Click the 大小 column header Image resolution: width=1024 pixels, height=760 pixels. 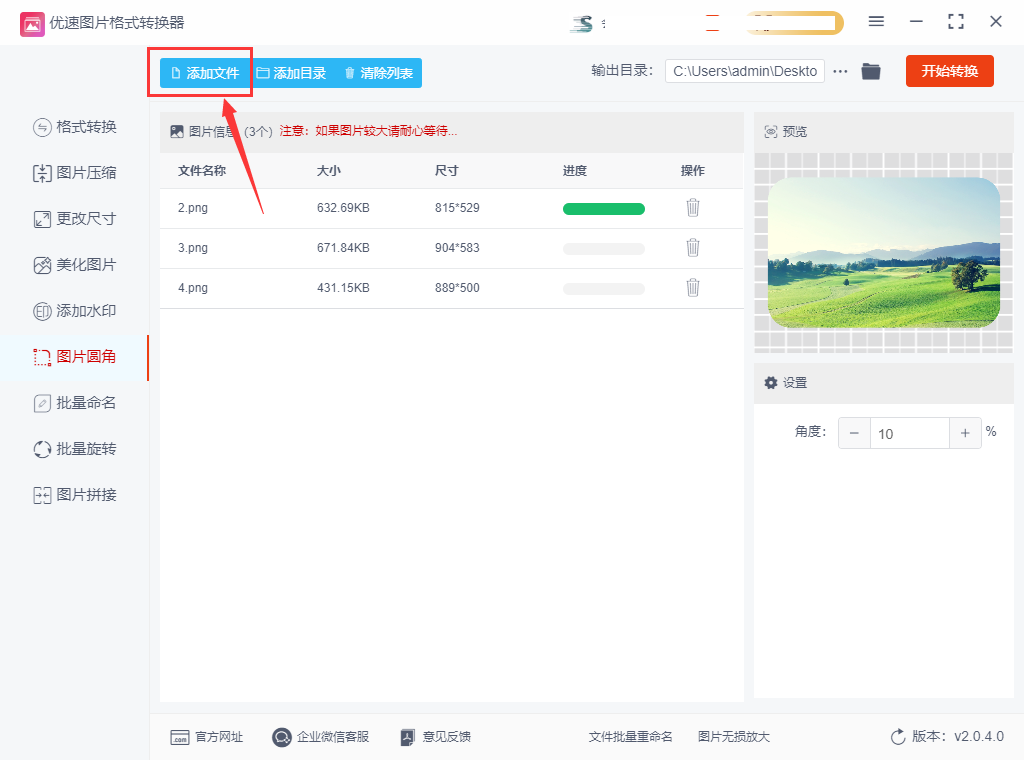pos(328,170)
